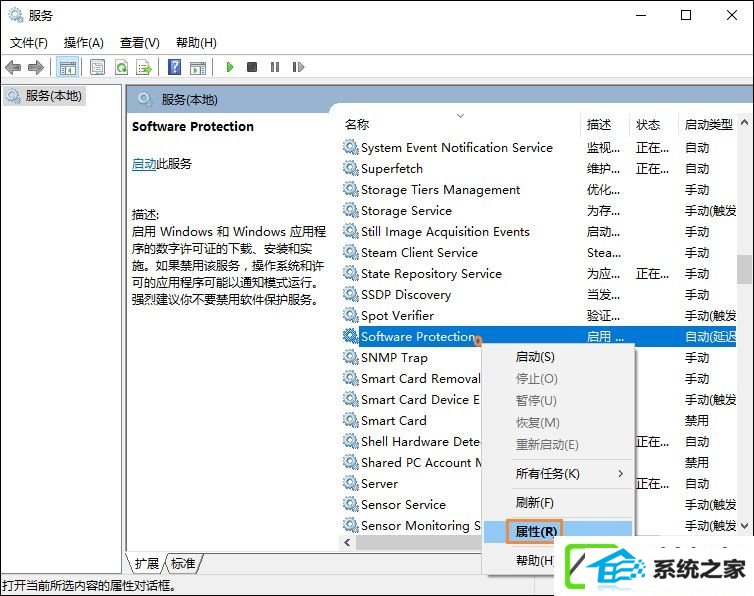Select Still Image Acquisition Events service

(539, 231)
